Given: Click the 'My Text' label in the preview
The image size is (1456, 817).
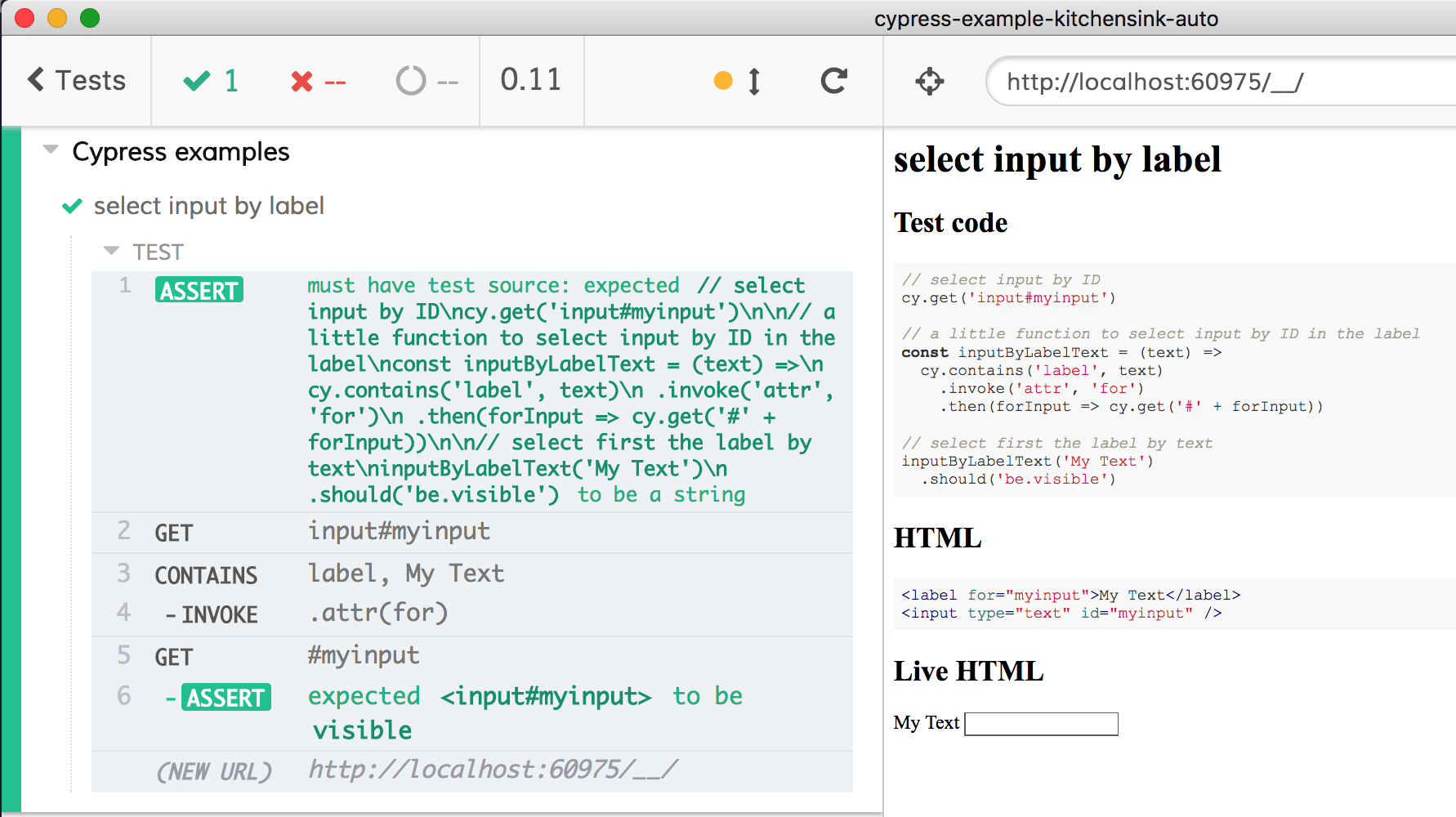Looking at the screenshot, I should coord(927,723).
